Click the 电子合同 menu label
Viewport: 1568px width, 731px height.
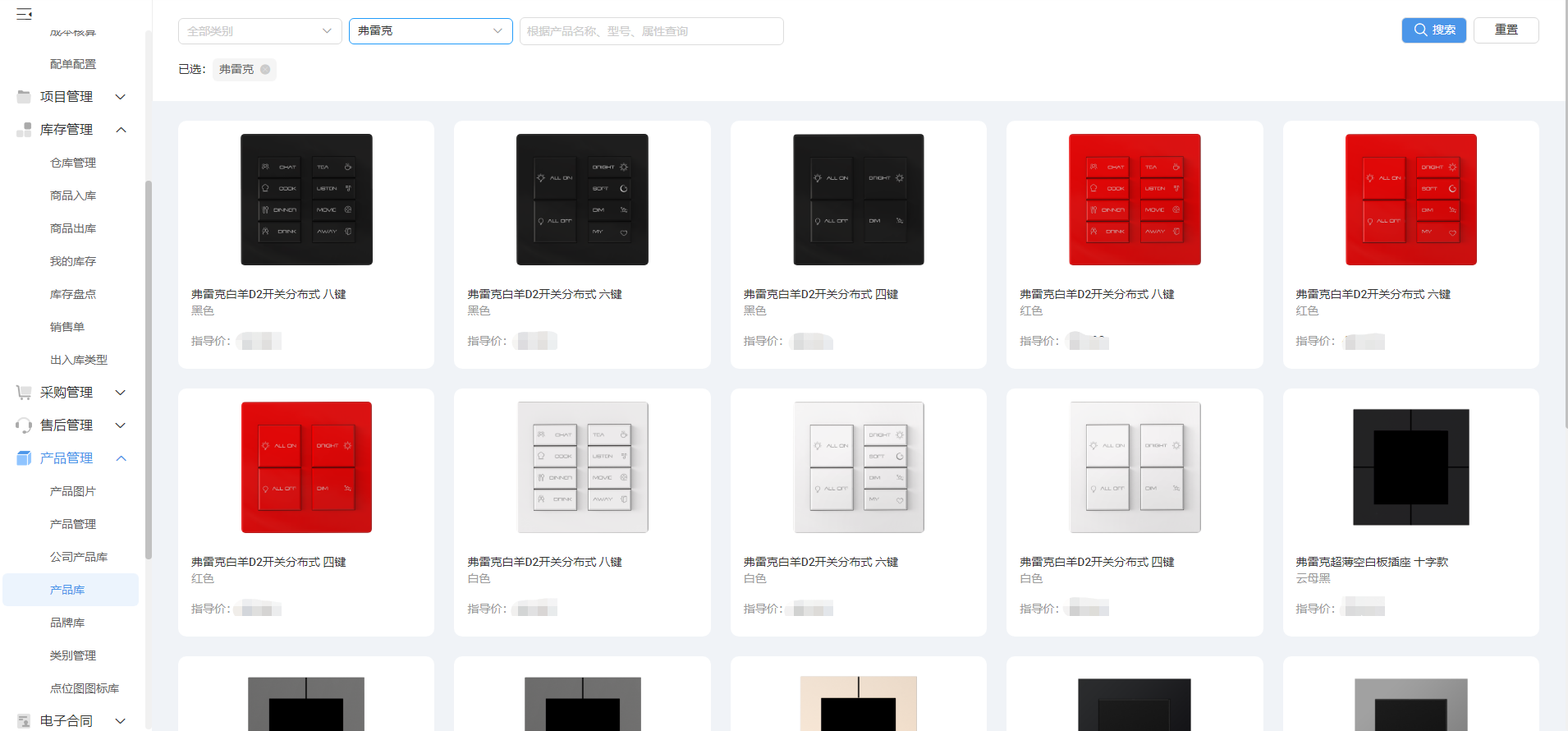pos(66,721)
